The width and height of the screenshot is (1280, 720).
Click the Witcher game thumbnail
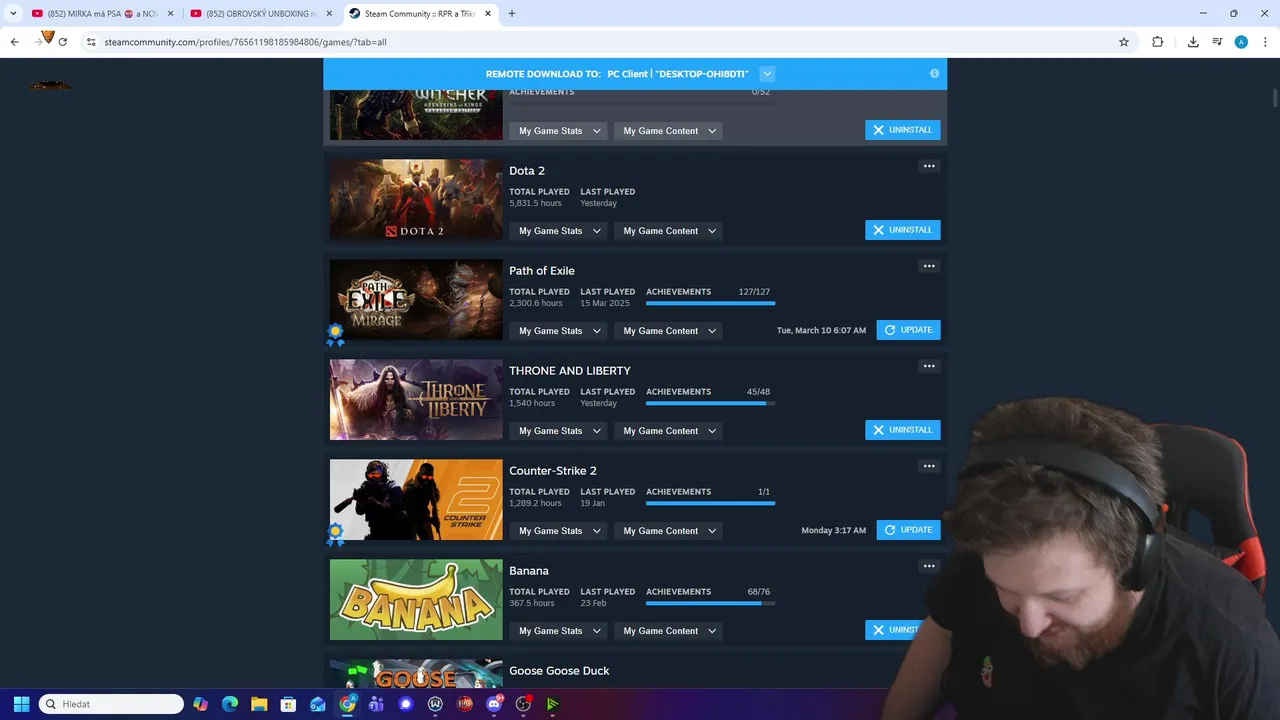(416, 115)
